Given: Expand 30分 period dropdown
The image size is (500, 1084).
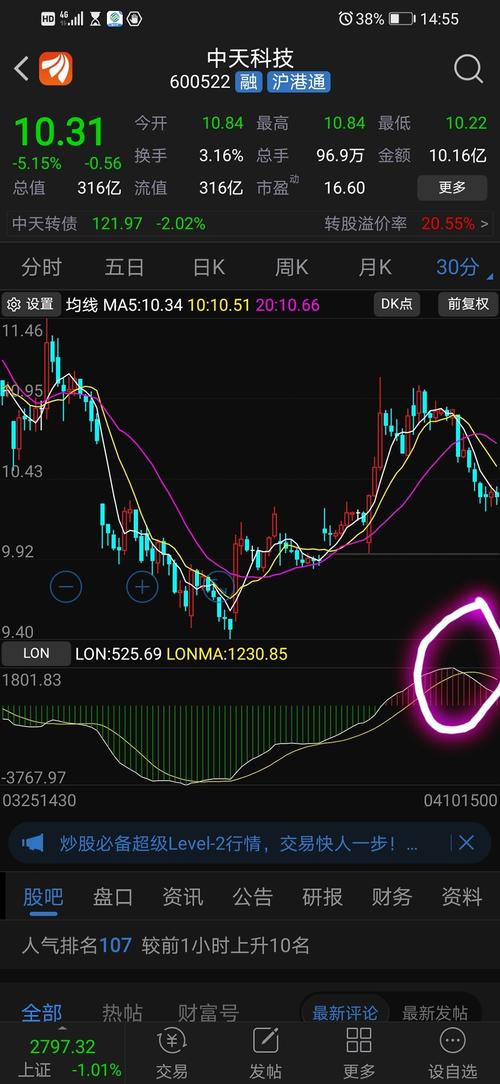Looking at the screenshot, I should (461, 267).
